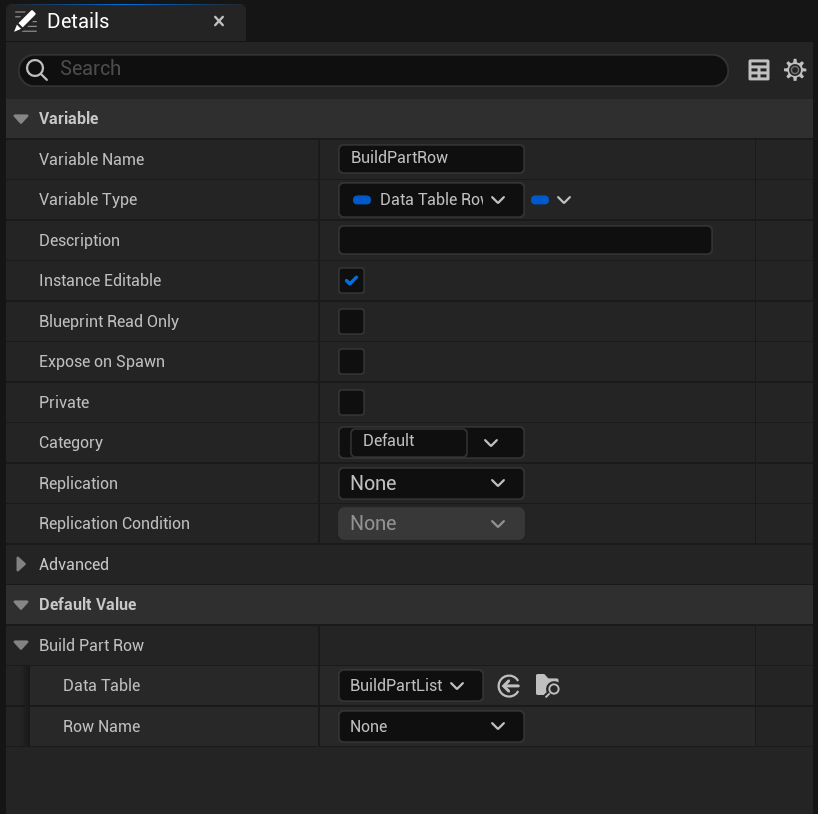Click the Details pencil tab icon
Image resolution: width=818 pixels, height=814 pixels.
(x=26, y=21)
